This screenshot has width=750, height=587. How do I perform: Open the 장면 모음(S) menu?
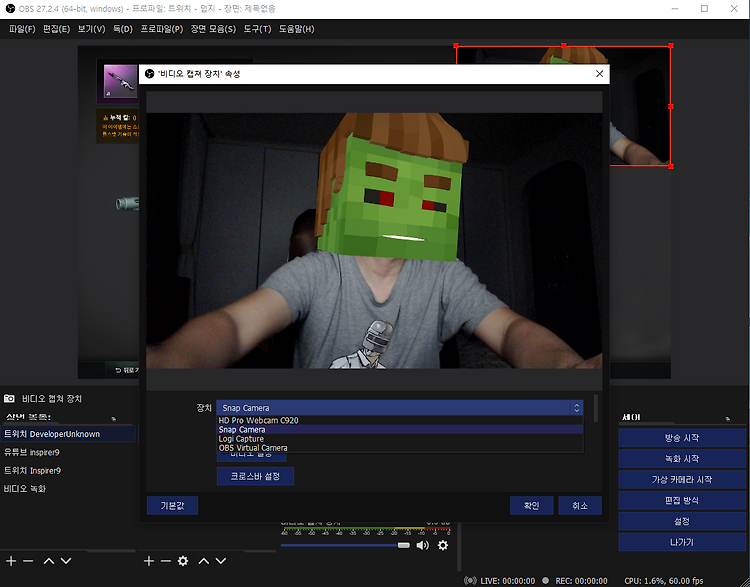tap(213, 29)
